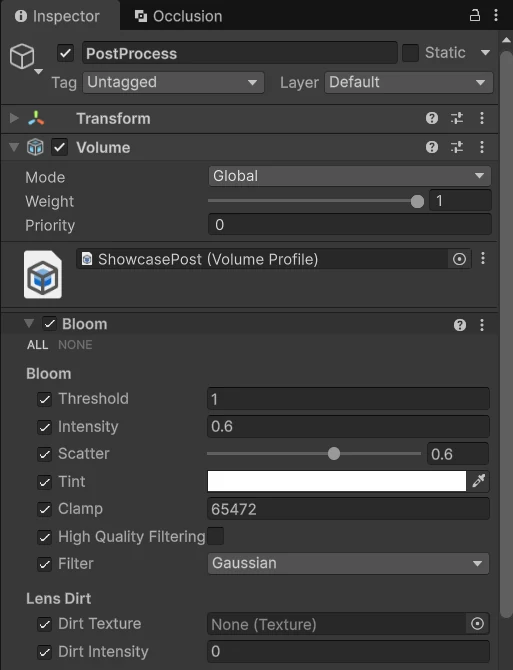The image size is (513, 670).
Task: Expand the Transform component
Action: tap(14, 118)
